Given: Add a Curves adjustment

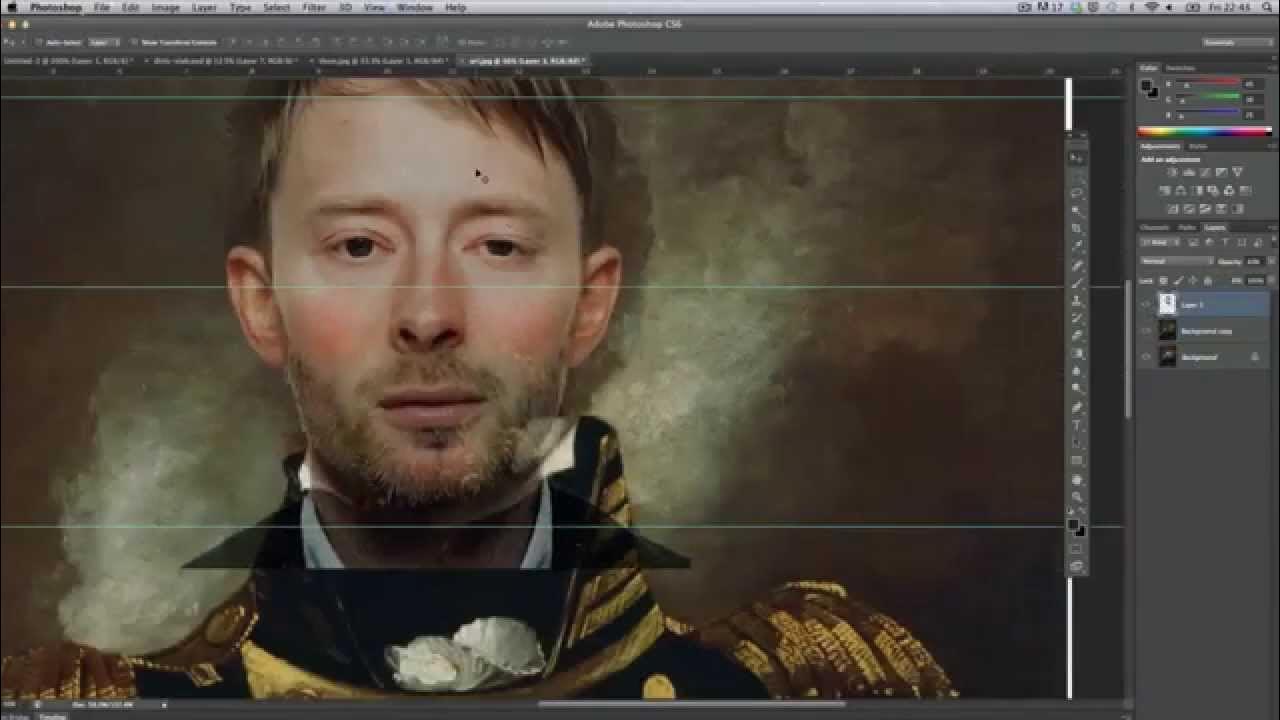Looking at the screenshot, I should click(1205, 172).
